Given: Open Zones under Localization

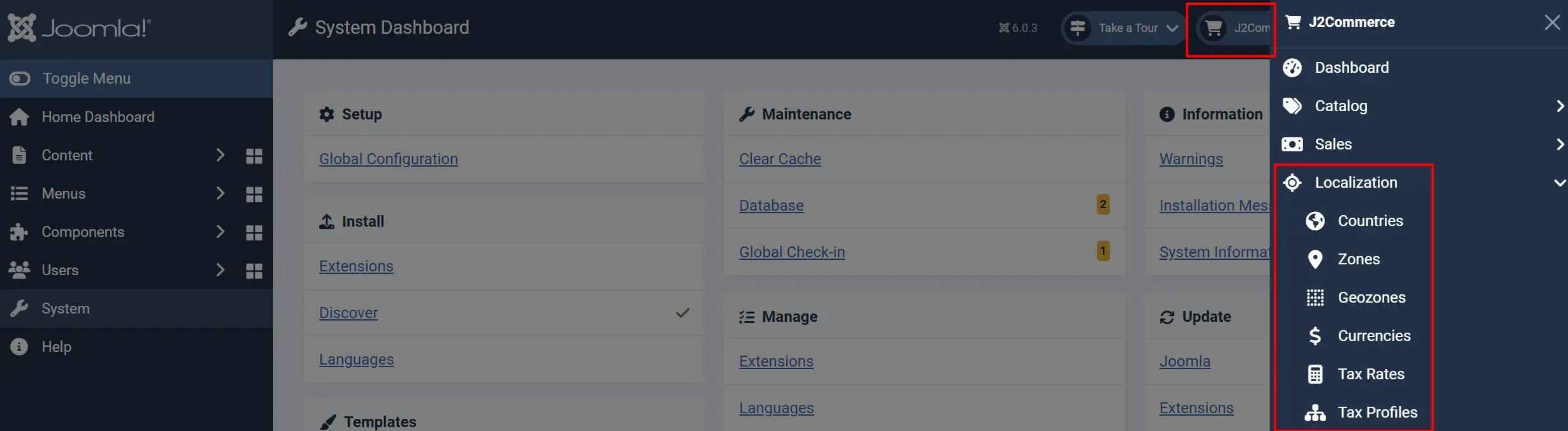Looking at the screenshot, I should [x=1359, y=259].
